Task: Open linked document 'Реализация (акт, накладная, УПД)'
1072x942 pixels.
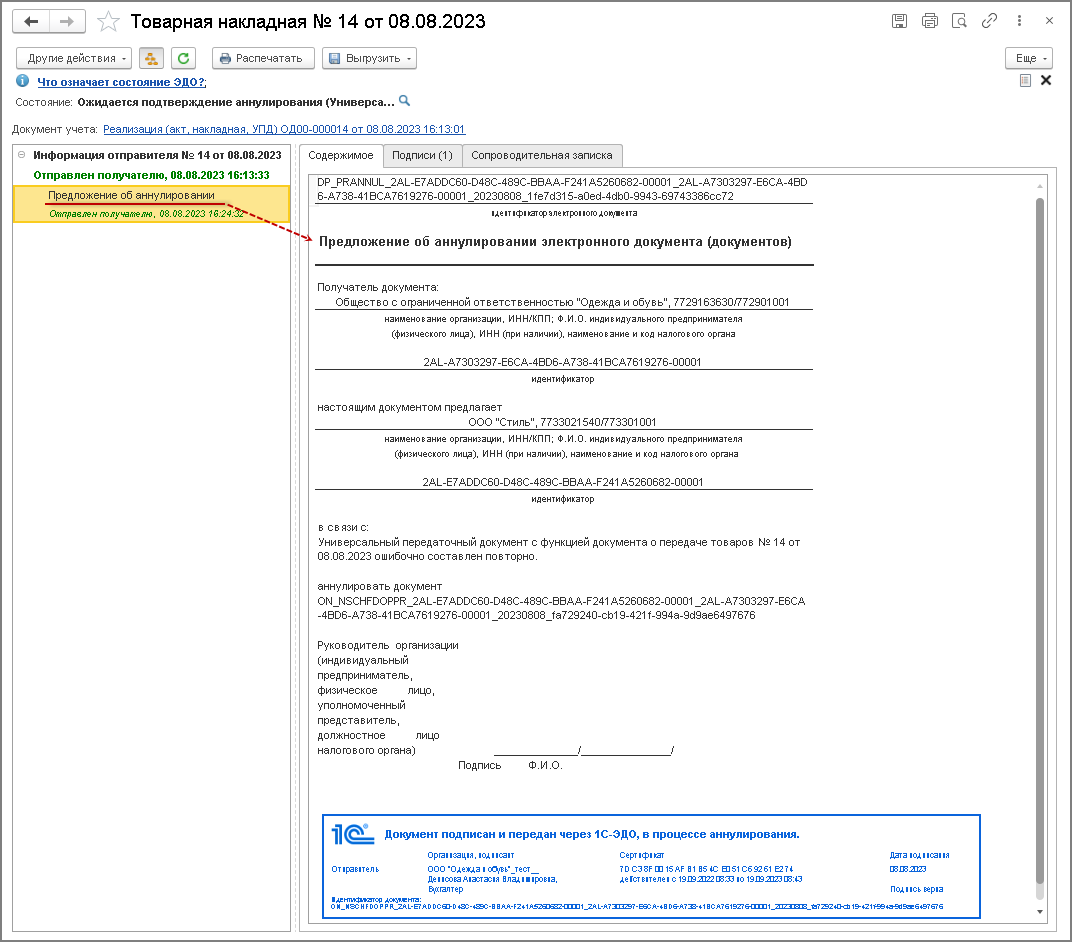Action: [284, 129]
